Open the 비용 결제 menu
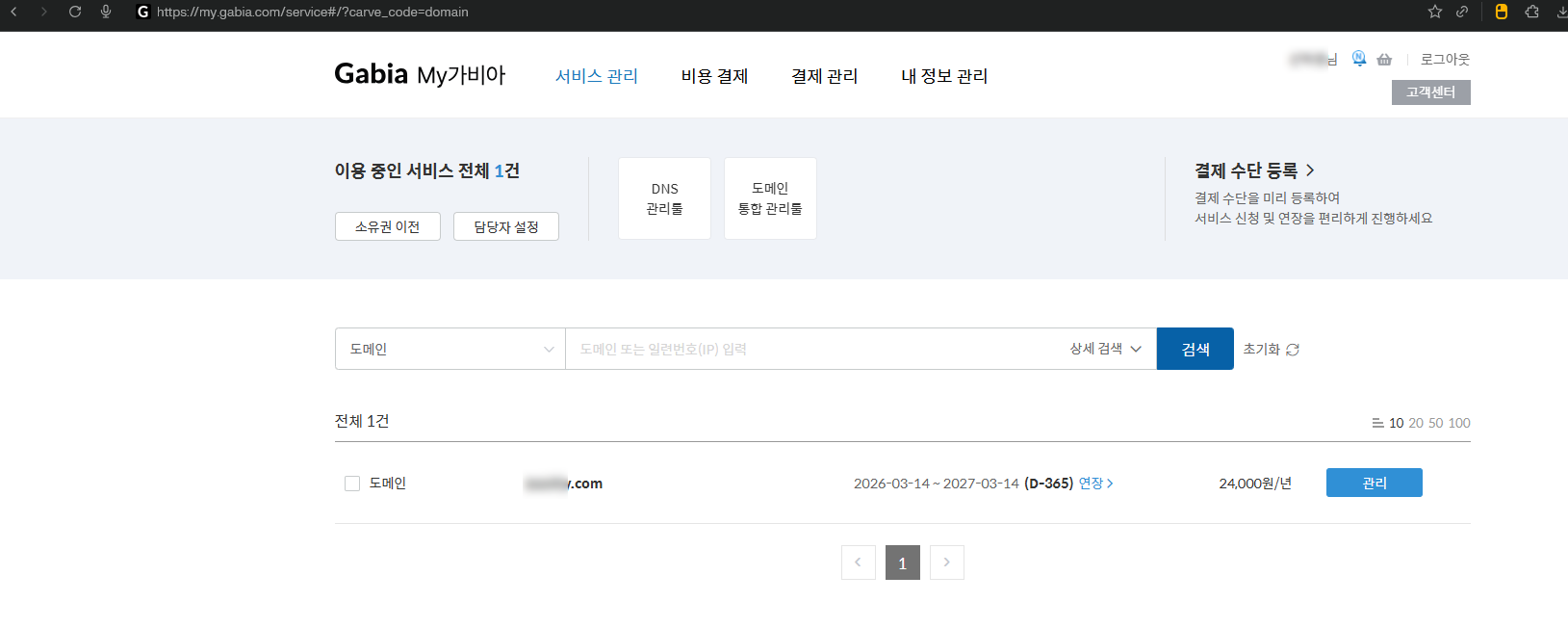This screenshot has width=1568, height=628. click(x=714, y=76)
